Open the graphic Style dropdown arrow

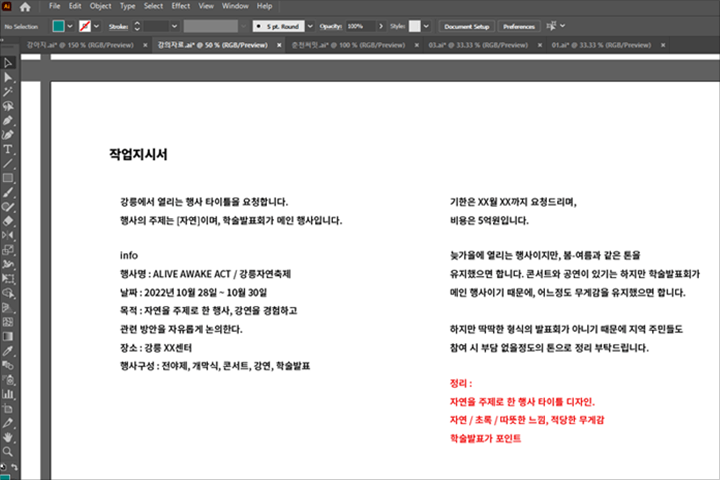tap(427, 26)
